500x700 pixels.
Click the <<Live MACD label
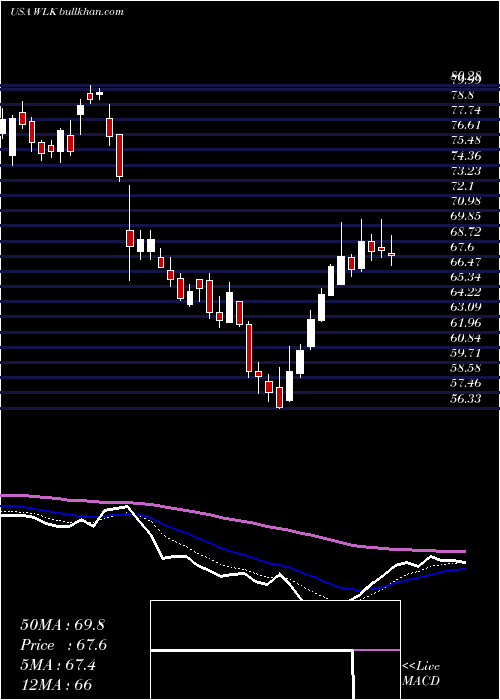point(421,674)
